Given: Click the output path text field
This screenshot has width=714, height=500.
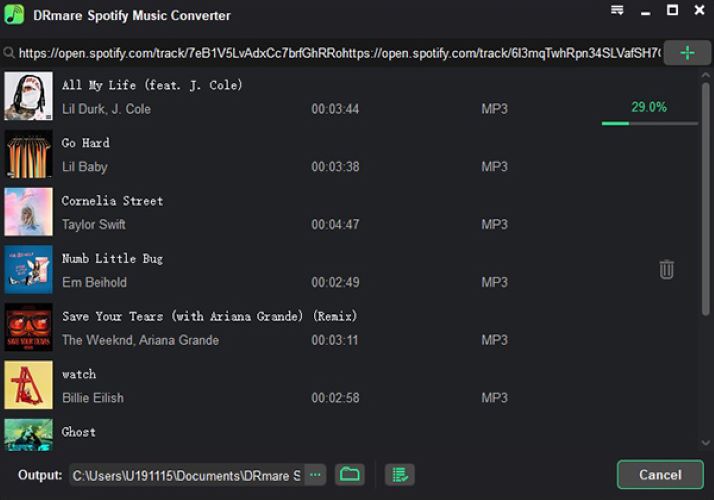Looking at the screenshot, I should [185, 475].
